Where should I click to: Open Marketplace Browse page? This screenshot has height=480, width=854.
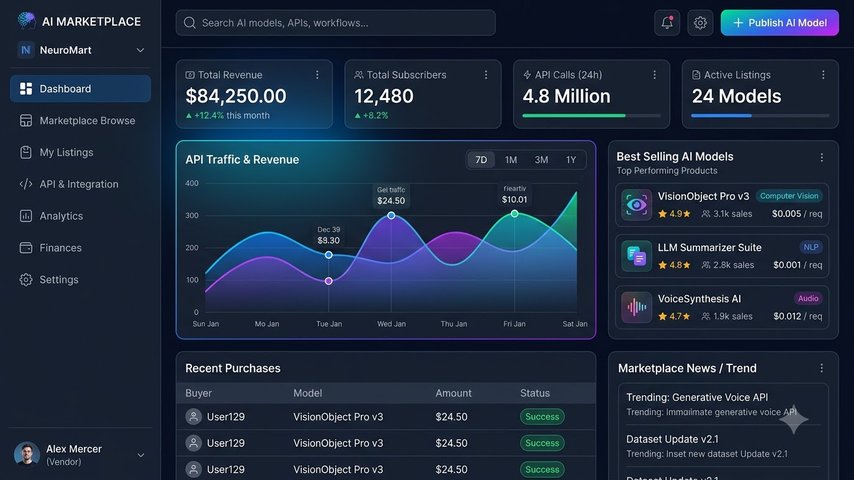(x=80, y=120)
